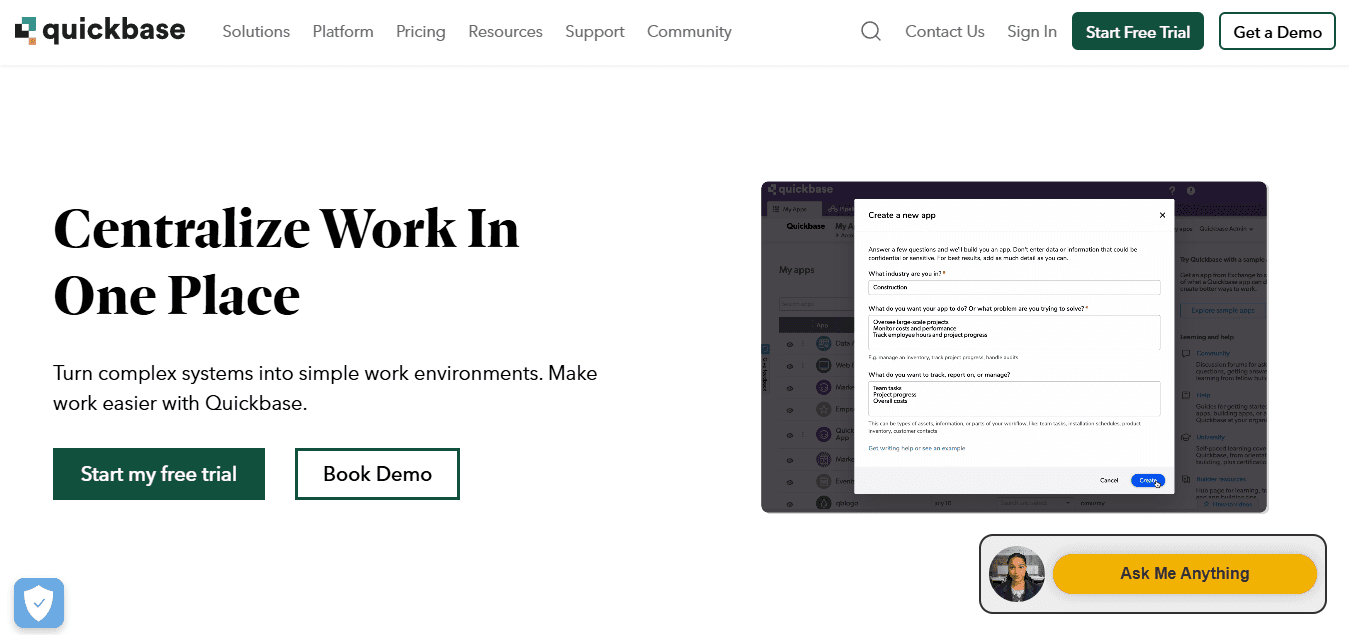Click the Book Demo button

377,474
